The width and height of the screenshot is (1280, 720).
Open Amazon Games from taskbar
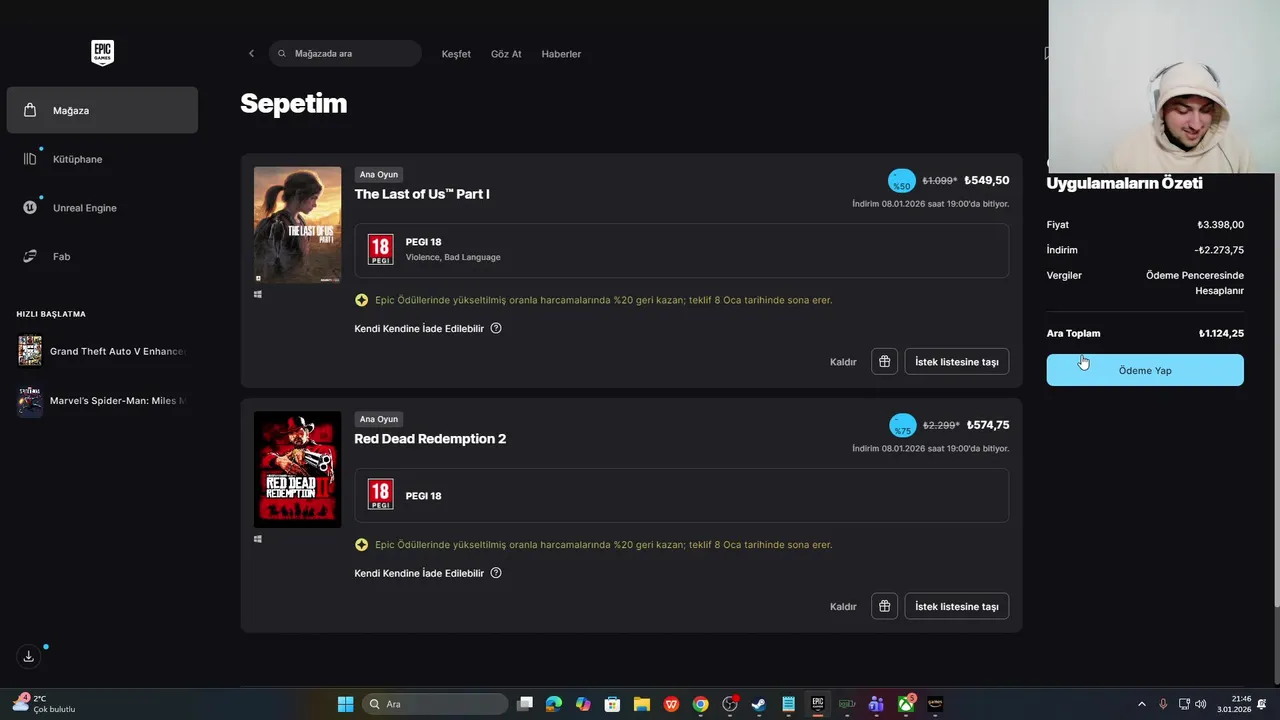[x=935, y=704]
